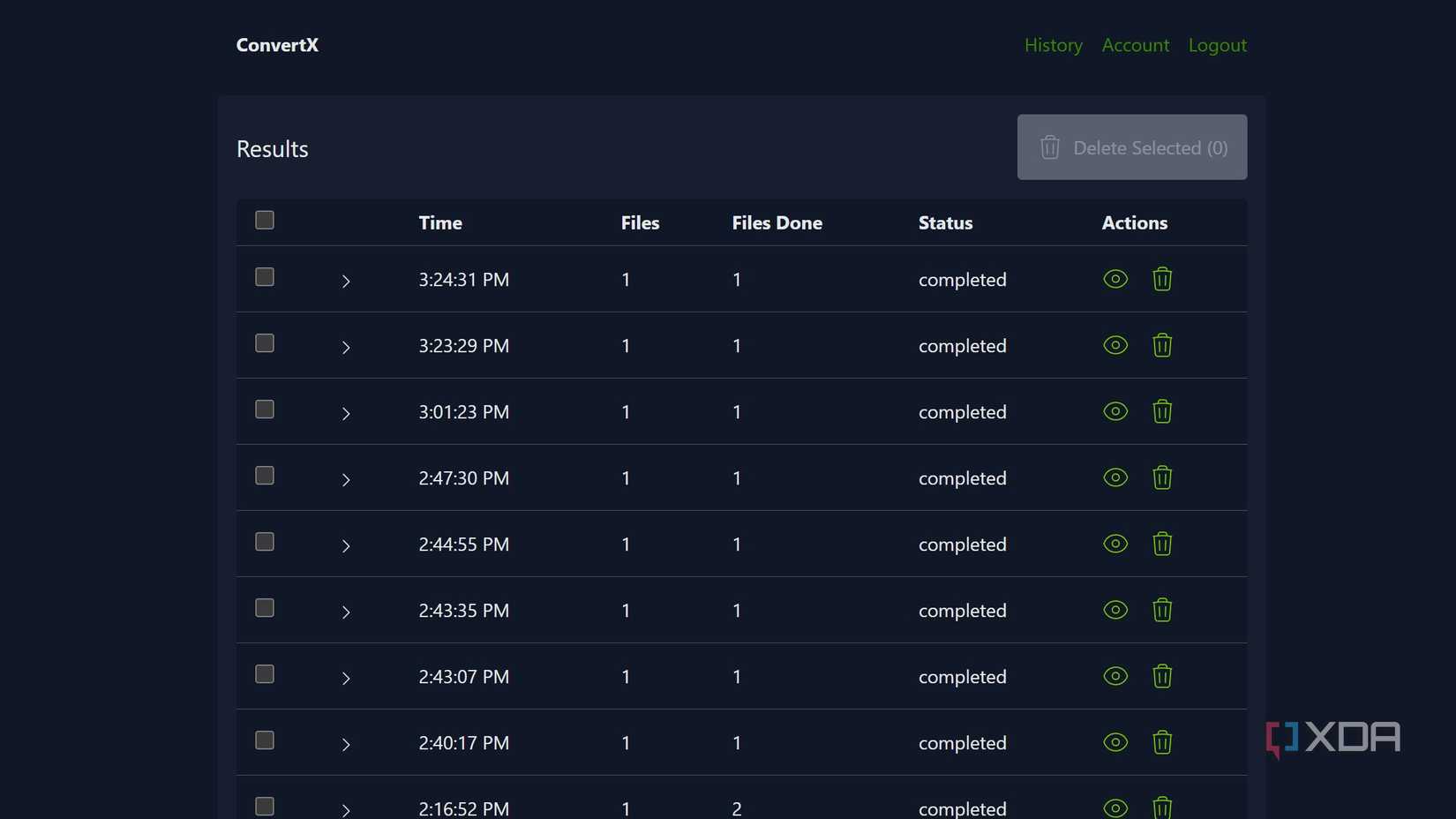Viewport: 1456px width, 819px height.
Task: Expand details for the 3:01:23 PM job
Action: click(x=346, y=414)
